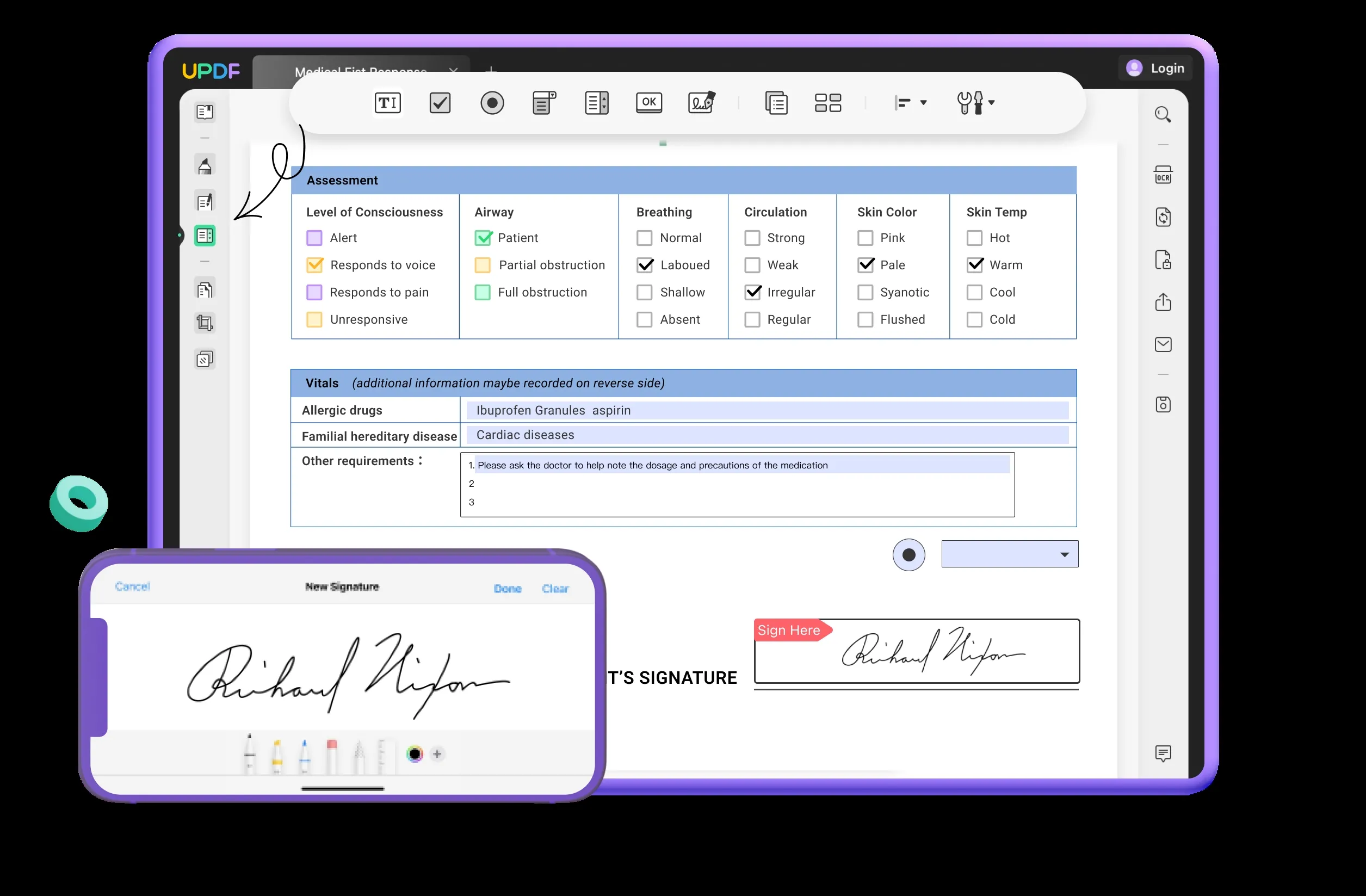Expand the color picker dropdown for signature
This screenshot has width=1366, height=896.
pos(414,753)
